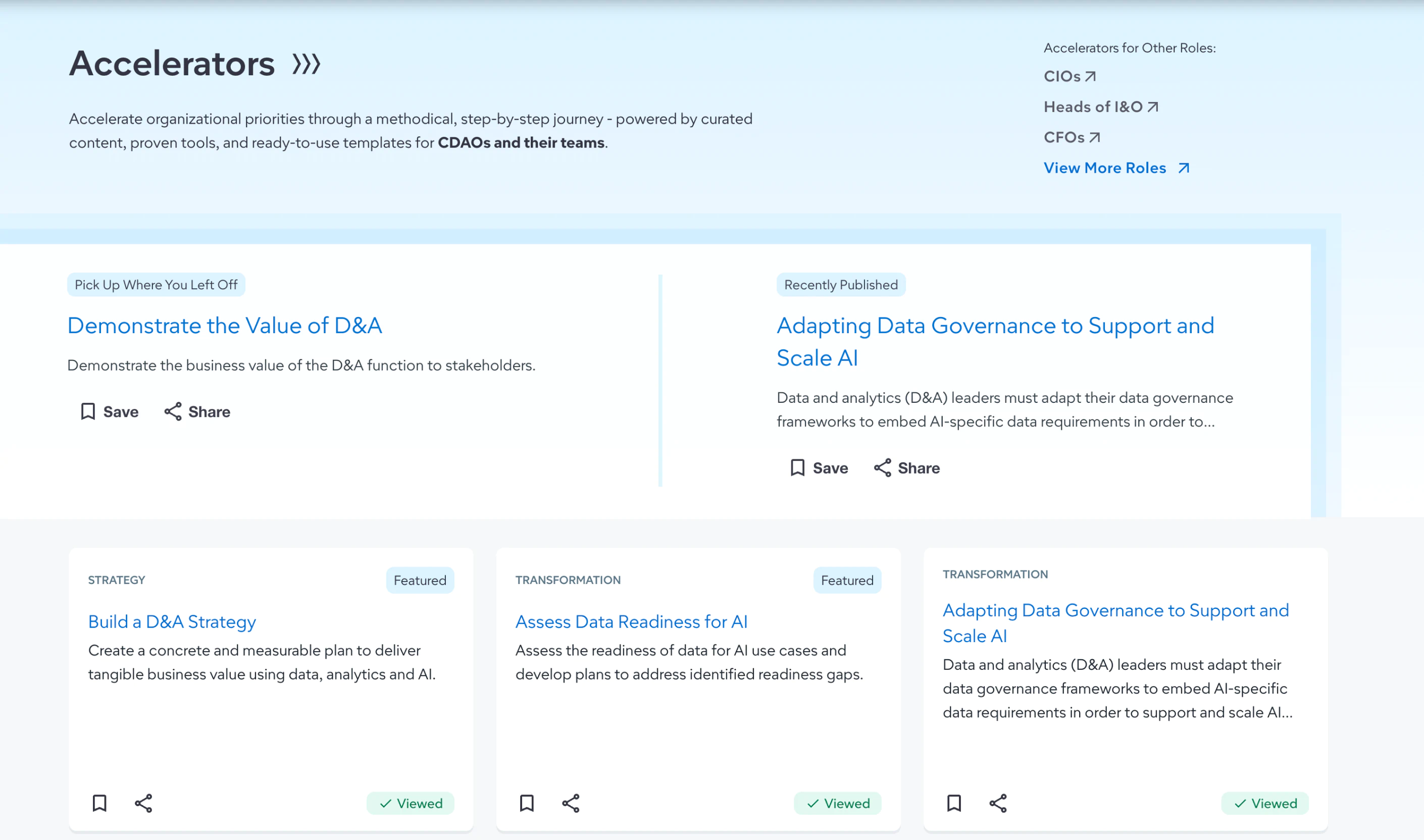Screen dimensions: 1424x840
Task: Open Recently Published Adapting Data Governance title
Action: [995, 342]
